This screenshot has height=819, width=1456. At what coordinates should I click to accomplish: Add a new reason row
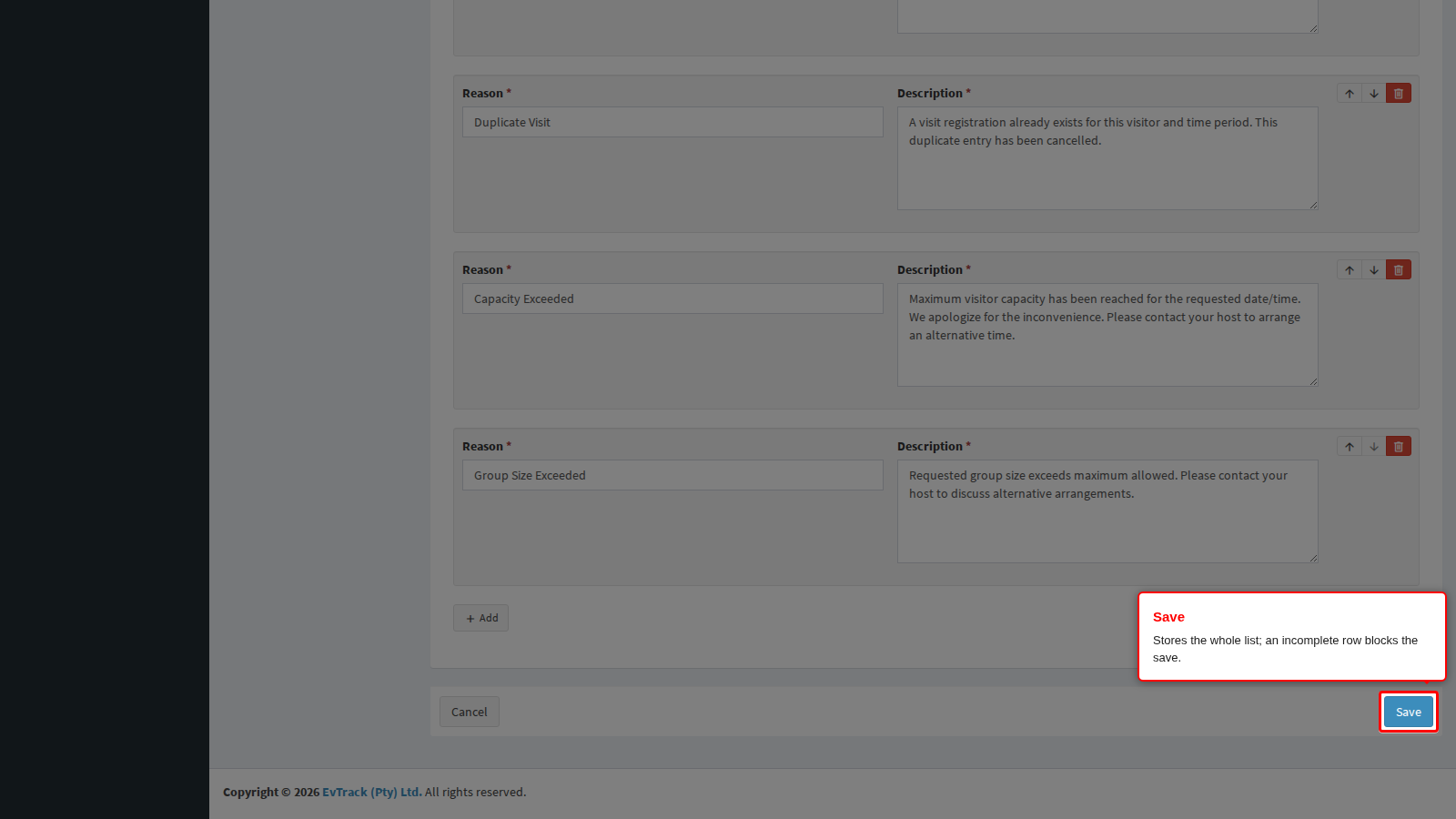480,618
